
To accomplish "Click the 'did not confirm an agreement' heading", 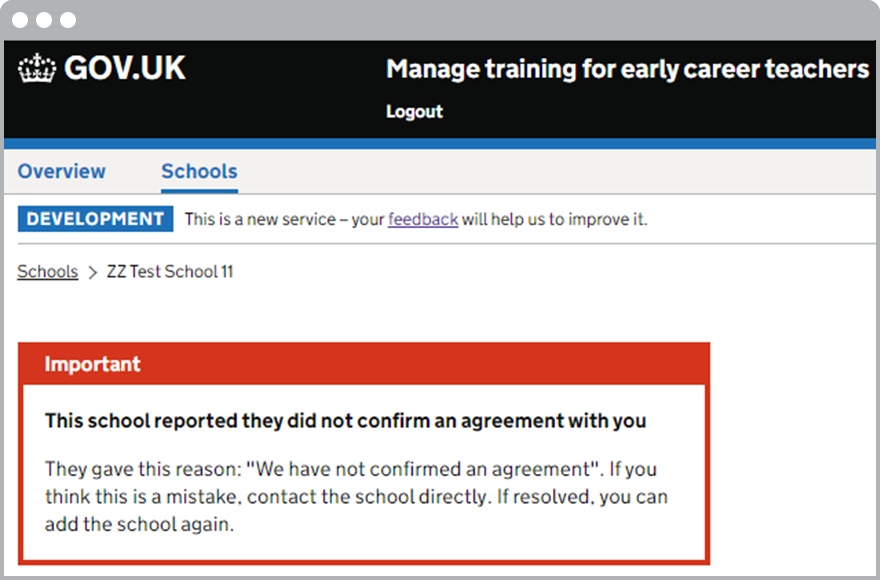I will pyautogui.click(x=345, y=421).
